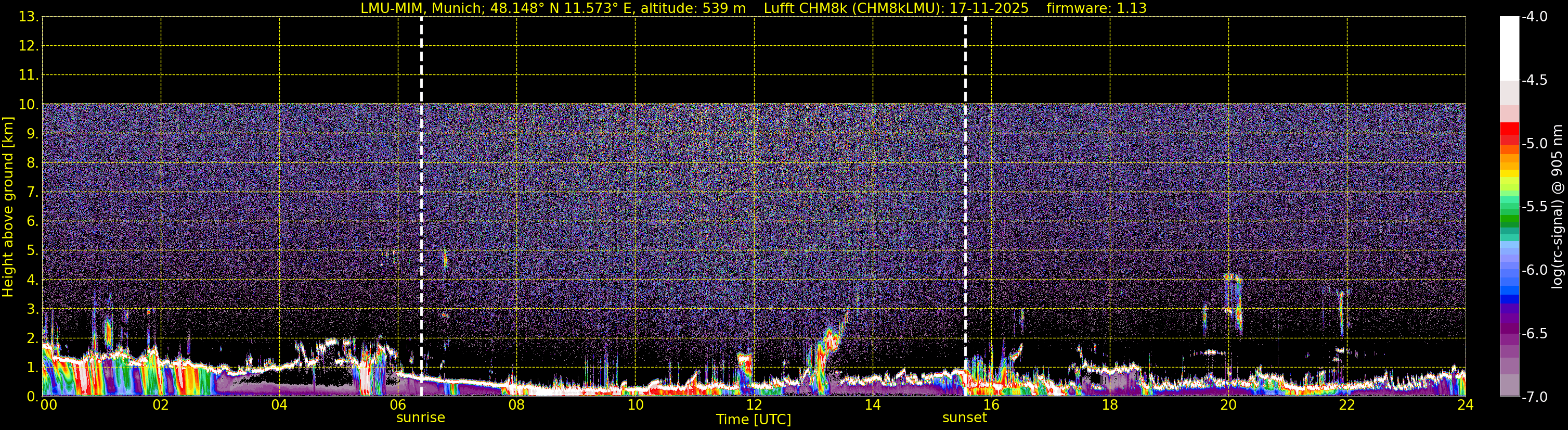
Task: Click the time axis tick '08'
Action: (x=517, y=405)
